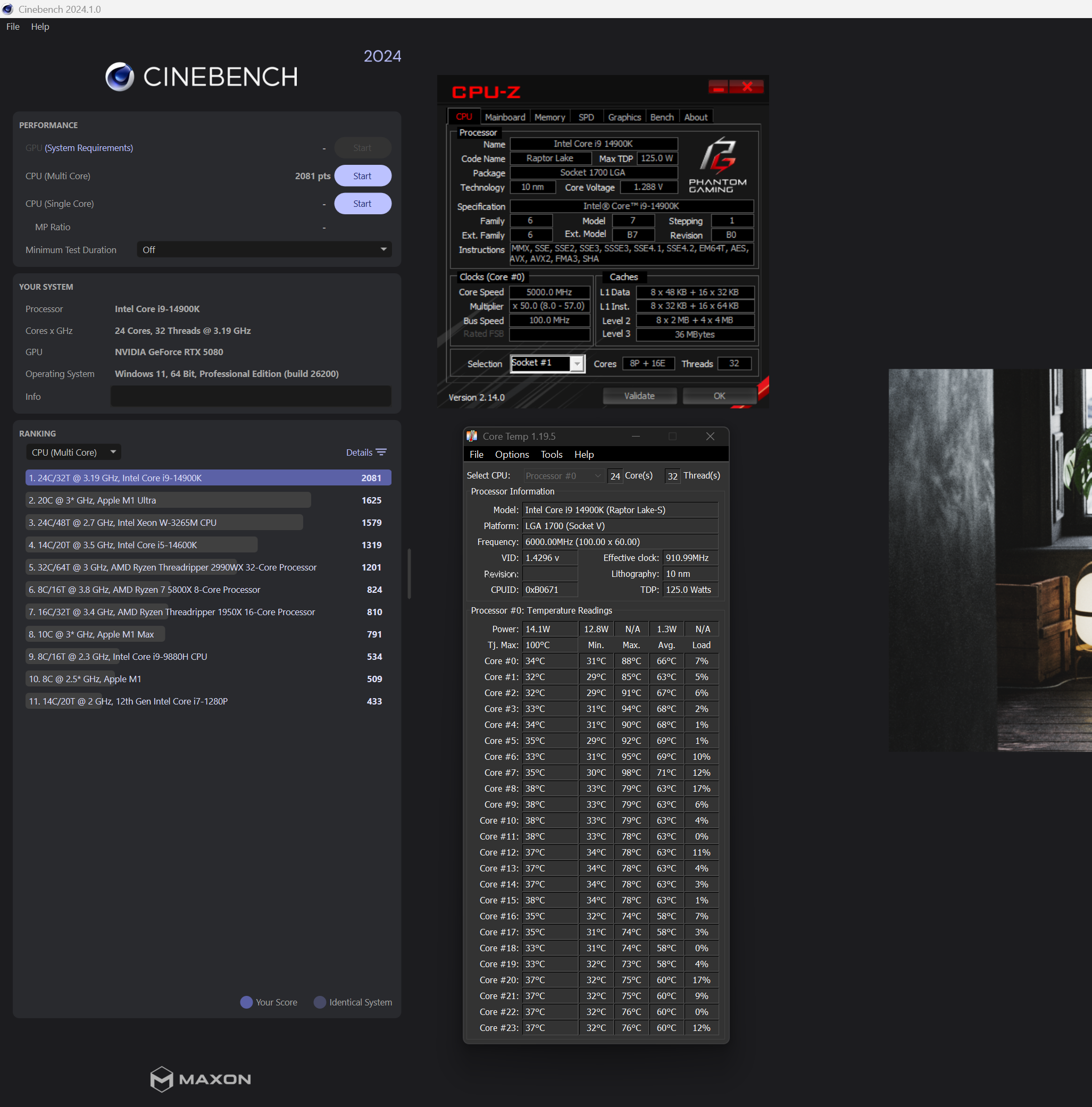
Task: Open the Cinebench File menu
Action: pyautogui.click(x=13, y=27)
